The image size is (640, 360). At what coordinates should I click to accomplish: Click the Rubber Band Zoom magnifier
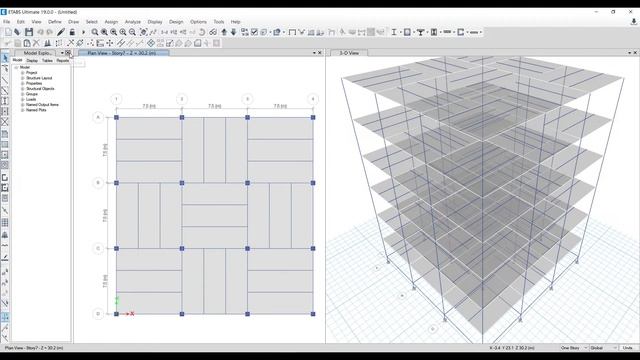point(95,32)
